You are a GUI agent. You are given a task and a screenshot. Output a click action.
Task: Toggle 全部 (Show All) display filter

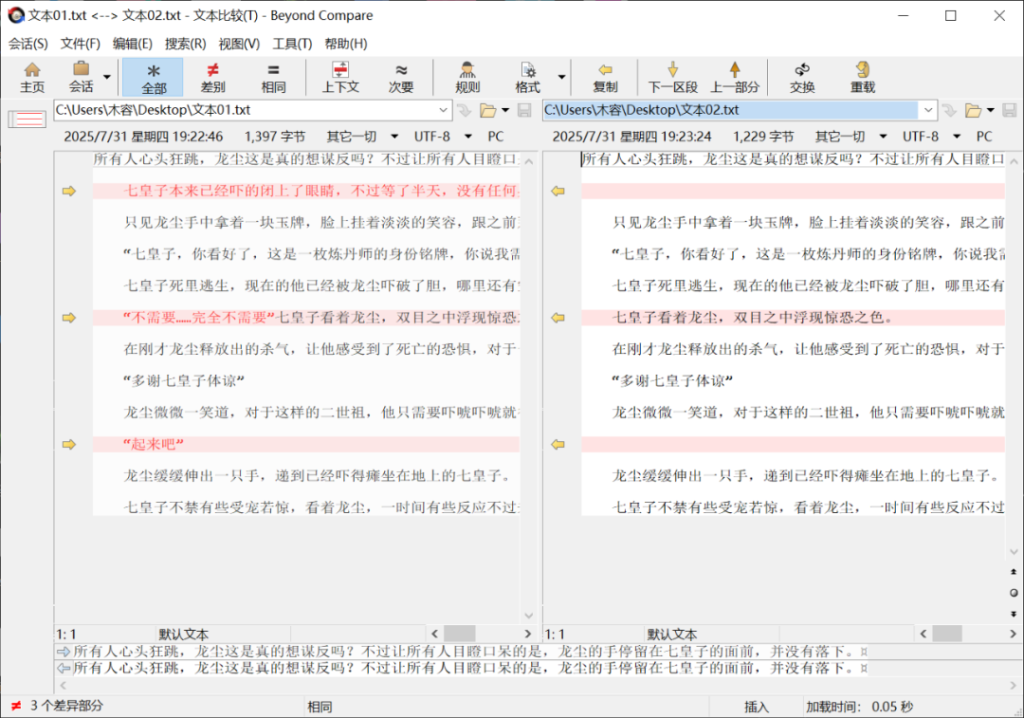click(x=153, y=77)
